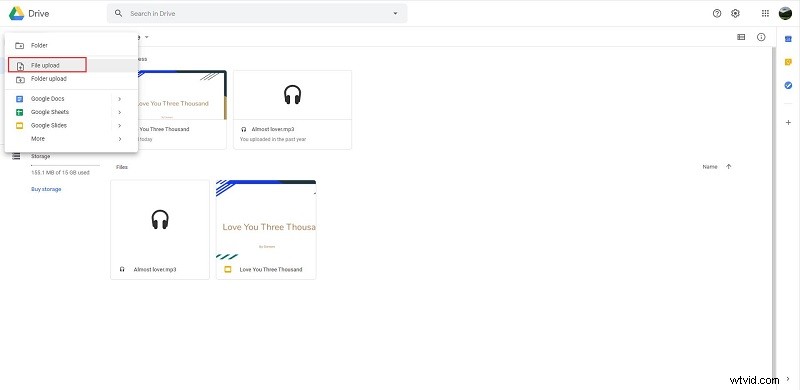
Task: Select Folder upload menu entry
Action: tap(71, 79)
